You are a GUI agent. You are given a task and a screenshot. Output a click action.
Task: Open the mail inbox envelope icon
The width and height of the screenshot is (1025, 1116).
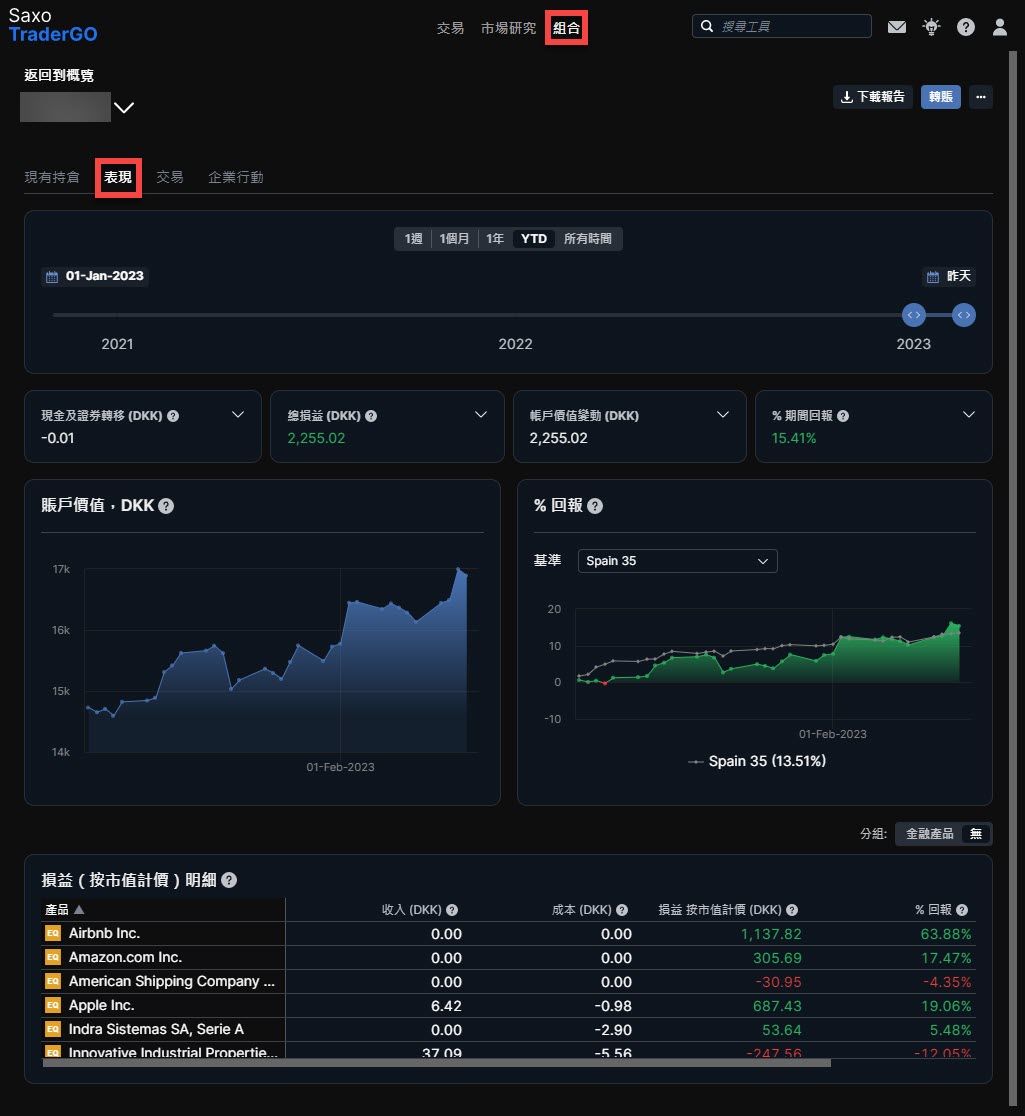pyautogui.click(x=897, y=27)
